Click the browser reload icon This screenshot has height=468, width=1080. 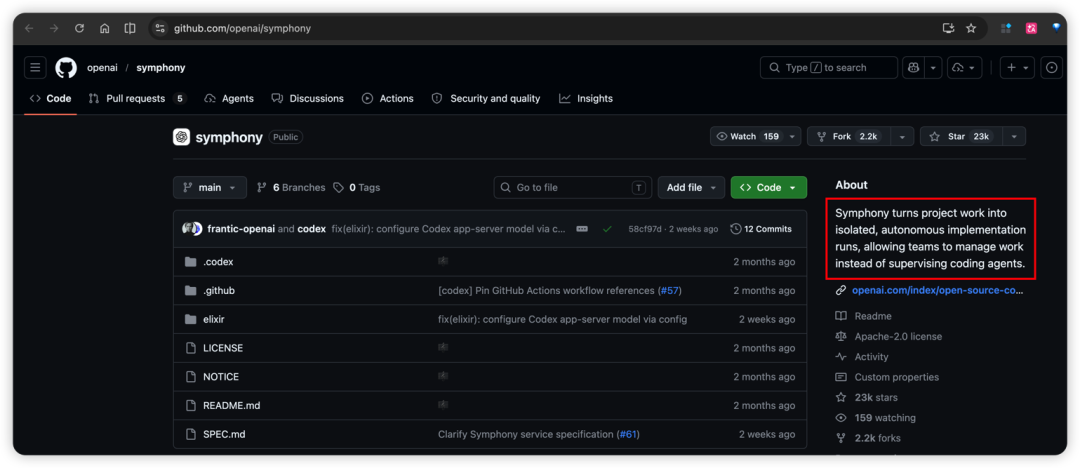(x=79, y=28)
